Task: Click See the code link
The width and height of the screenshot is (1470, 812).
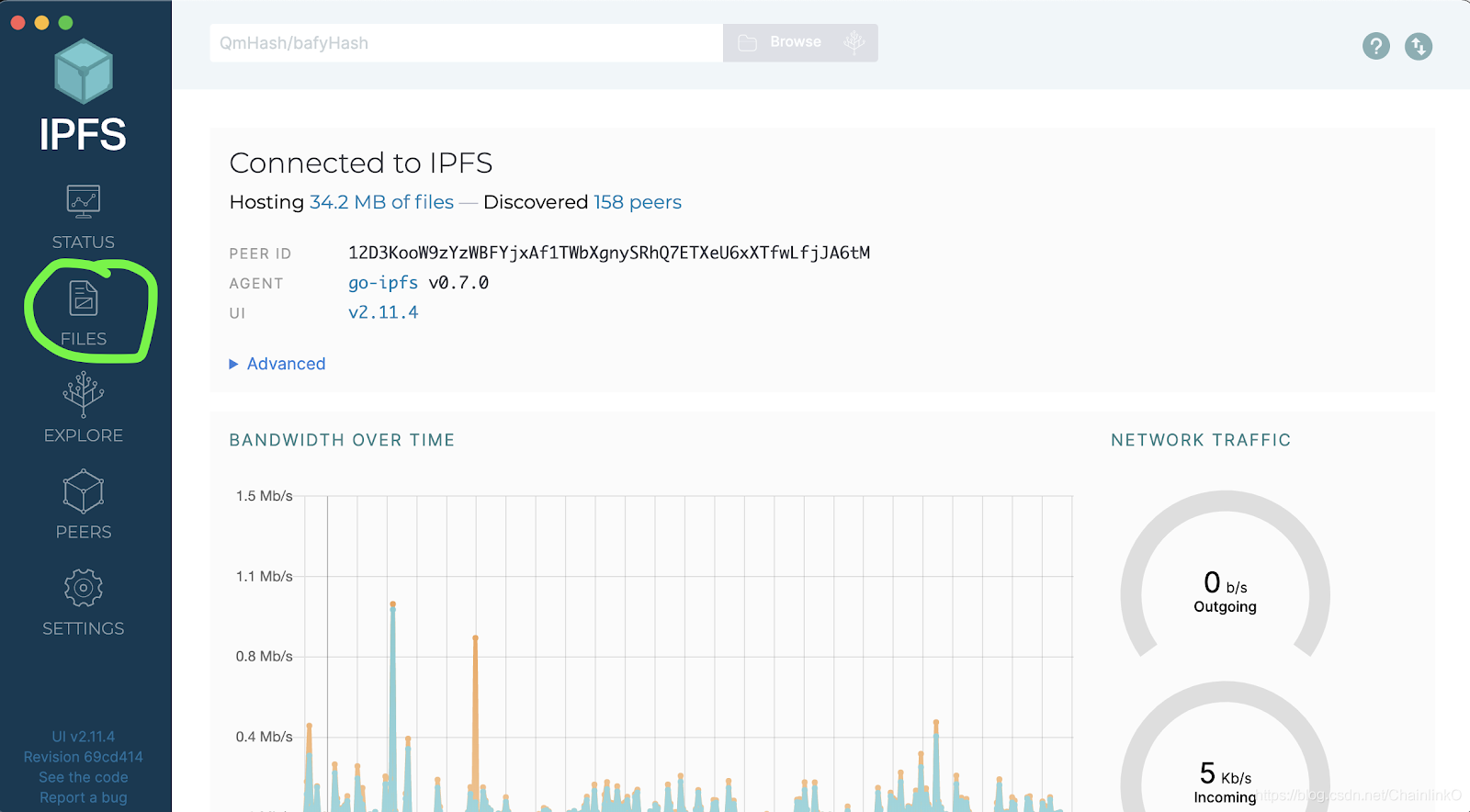Action: click(x=84, y=777)
